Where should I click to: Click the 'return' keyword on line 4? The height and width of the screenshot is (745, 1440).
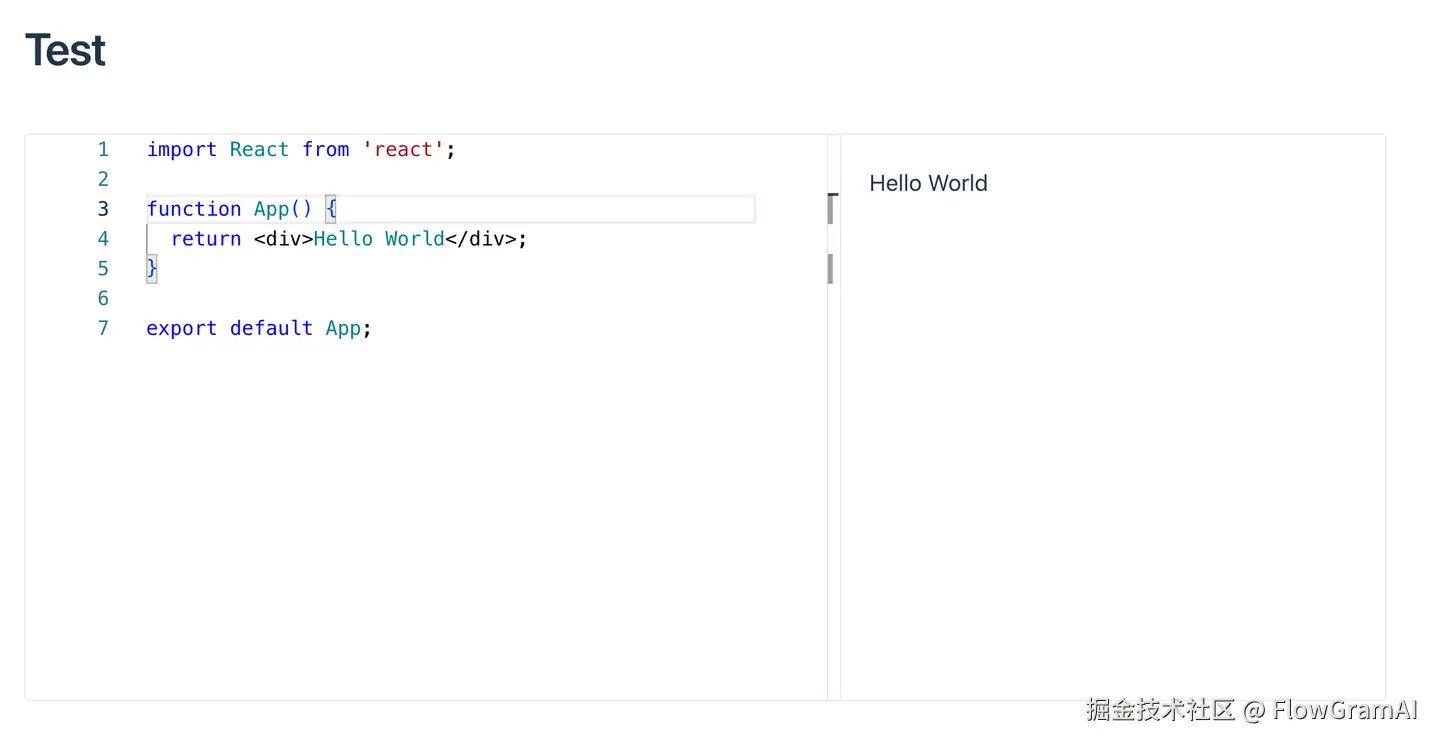pos(206,239)
